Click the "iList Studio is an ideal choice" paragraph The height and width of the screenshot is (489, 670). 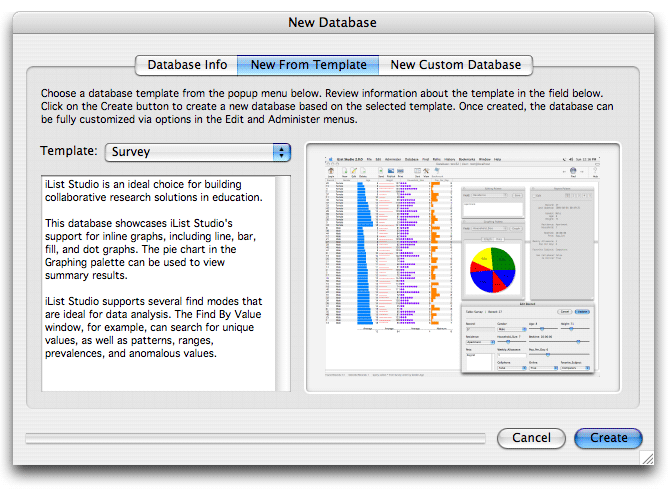point(154,191)
